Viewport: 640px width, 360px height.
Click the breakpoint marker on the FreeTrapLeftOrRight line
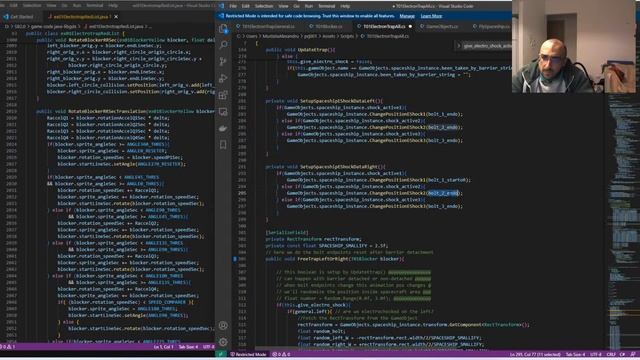tap(235, 259)
